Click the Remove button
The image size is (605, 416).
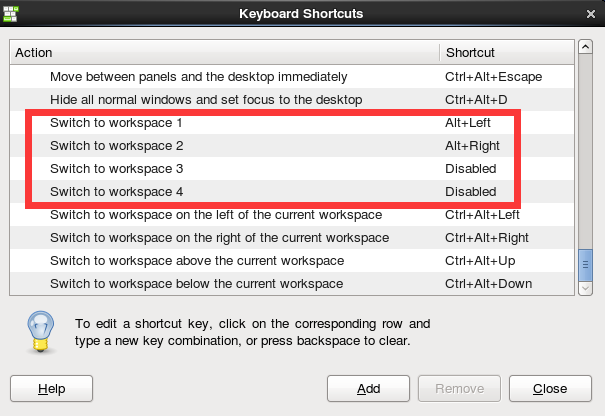click(459, 388)
